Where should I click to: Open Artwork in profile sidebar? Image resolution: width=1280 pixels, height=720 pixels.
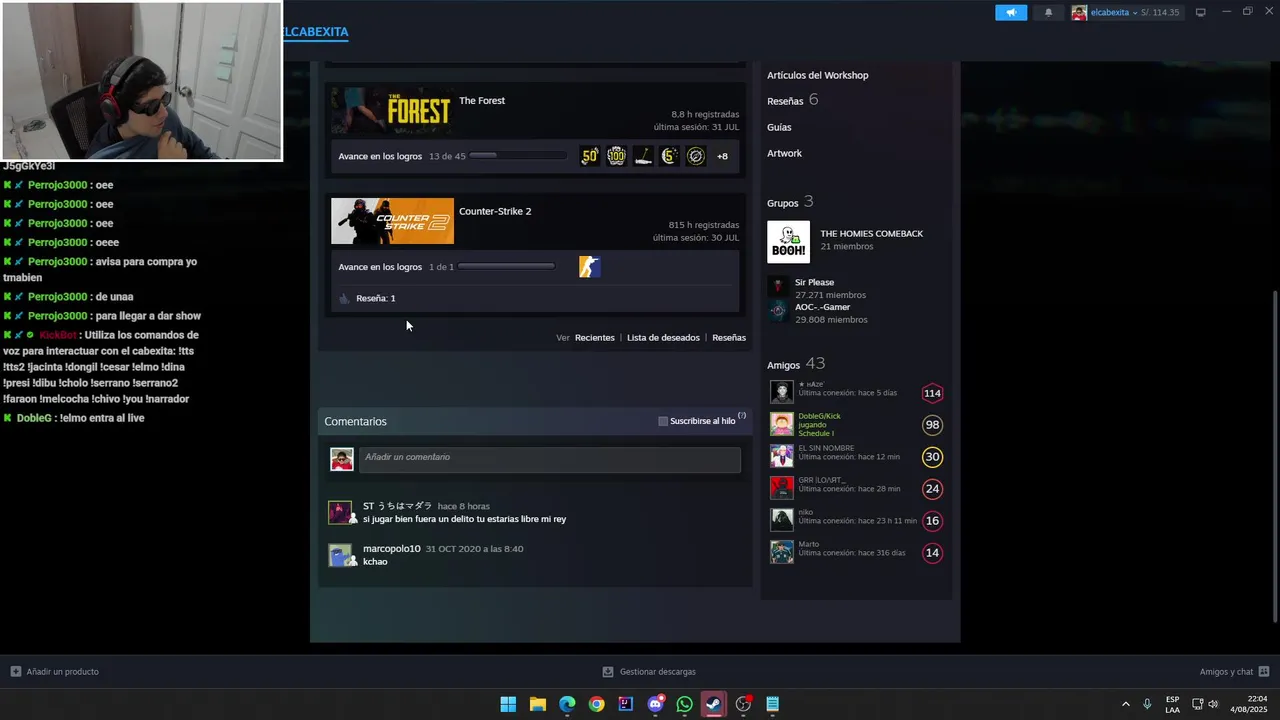coord(784,153)
